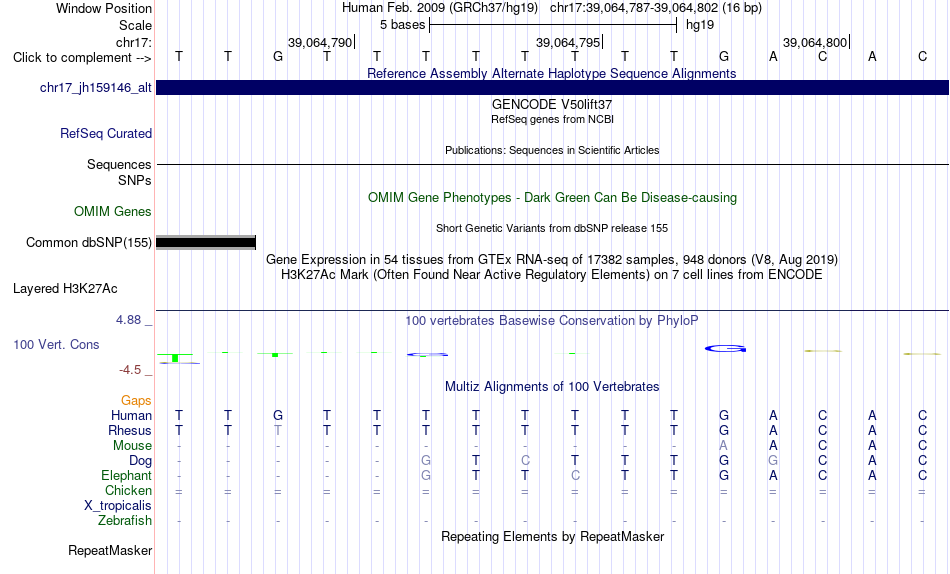The width and height of the screenshot is (950, 574).
Task: Click the Layered H3K27Ac track label
Action: [x=65, y=289]
